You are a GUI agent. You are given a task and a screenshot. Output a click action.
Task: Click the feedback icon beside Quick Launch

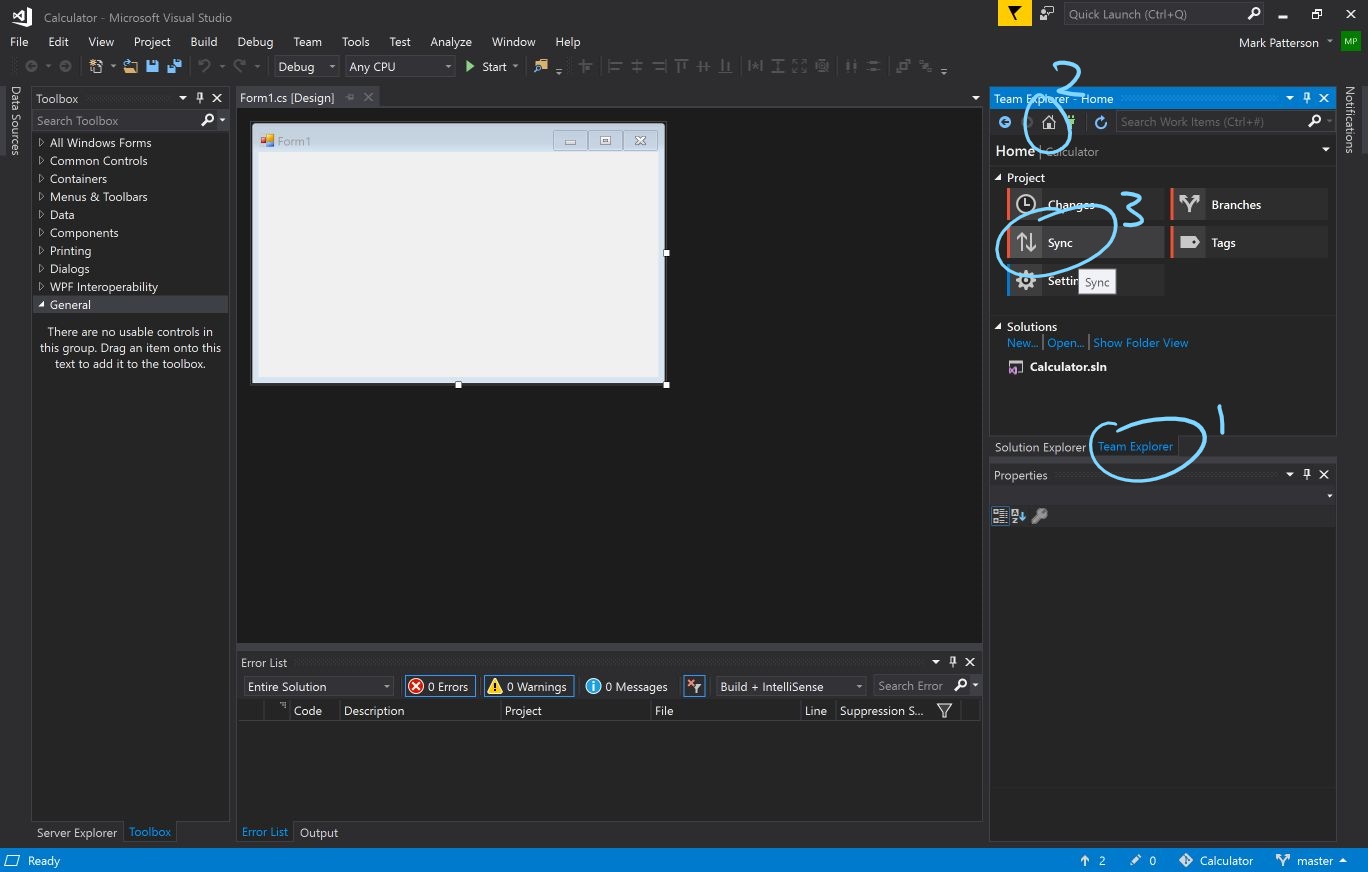coord(1046,14)
